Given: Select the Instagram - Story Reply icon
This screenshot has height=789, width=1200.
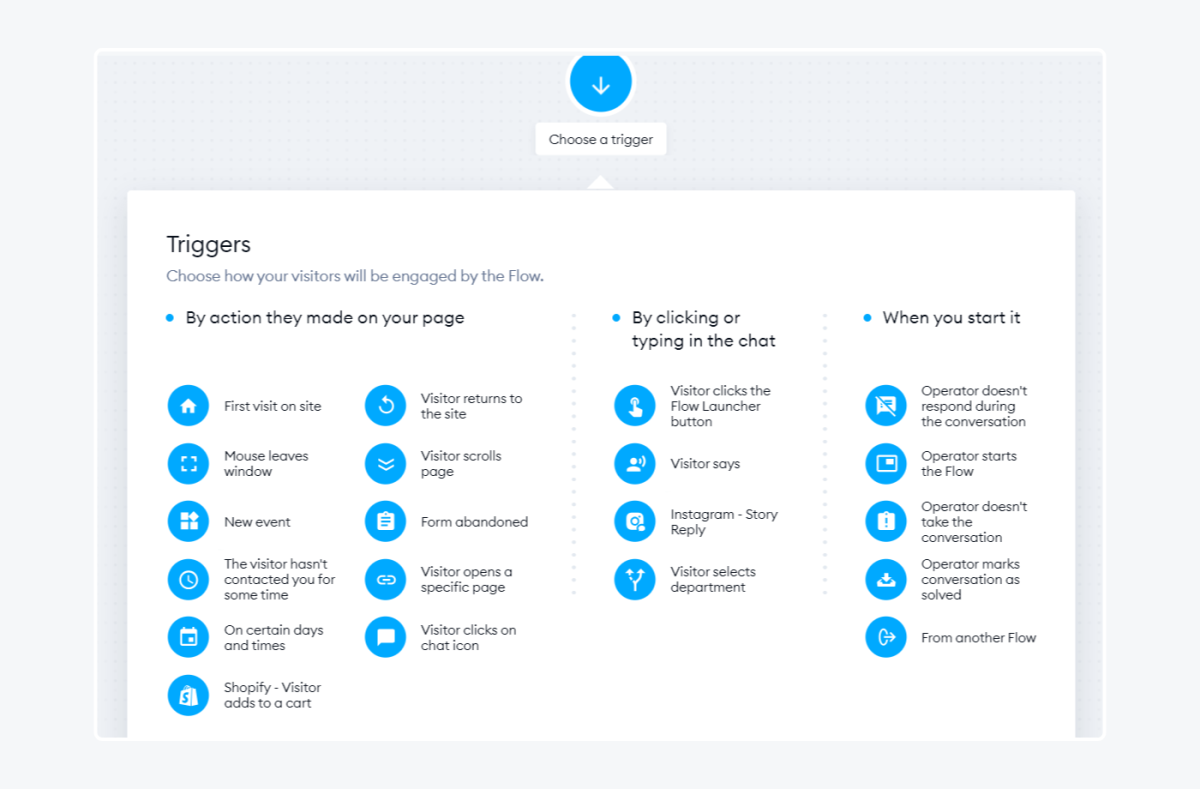Looking at the screenshot, I should [x=635, y=521].
